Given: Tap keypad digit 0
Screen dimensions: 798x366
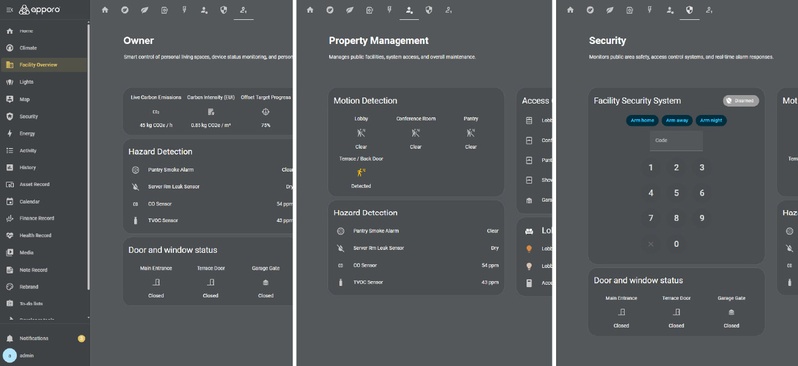Looking at the screenshot, I should [x=676, y=244].
